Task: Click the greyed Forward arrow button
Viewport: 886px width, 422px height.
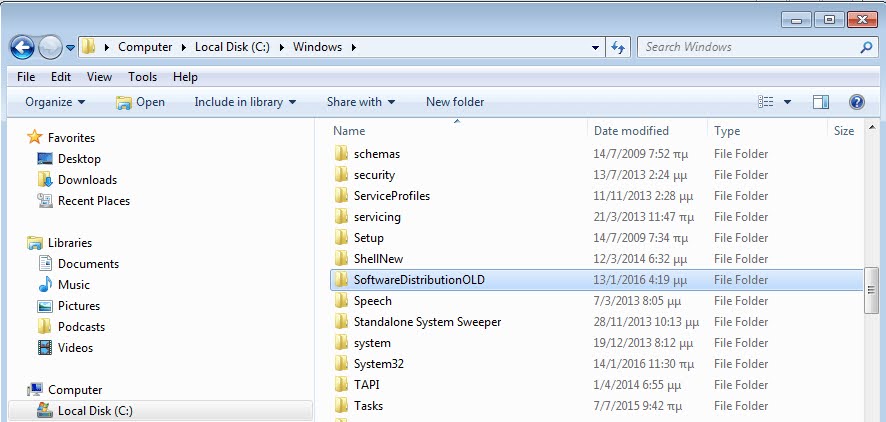Action: point(50,47)
